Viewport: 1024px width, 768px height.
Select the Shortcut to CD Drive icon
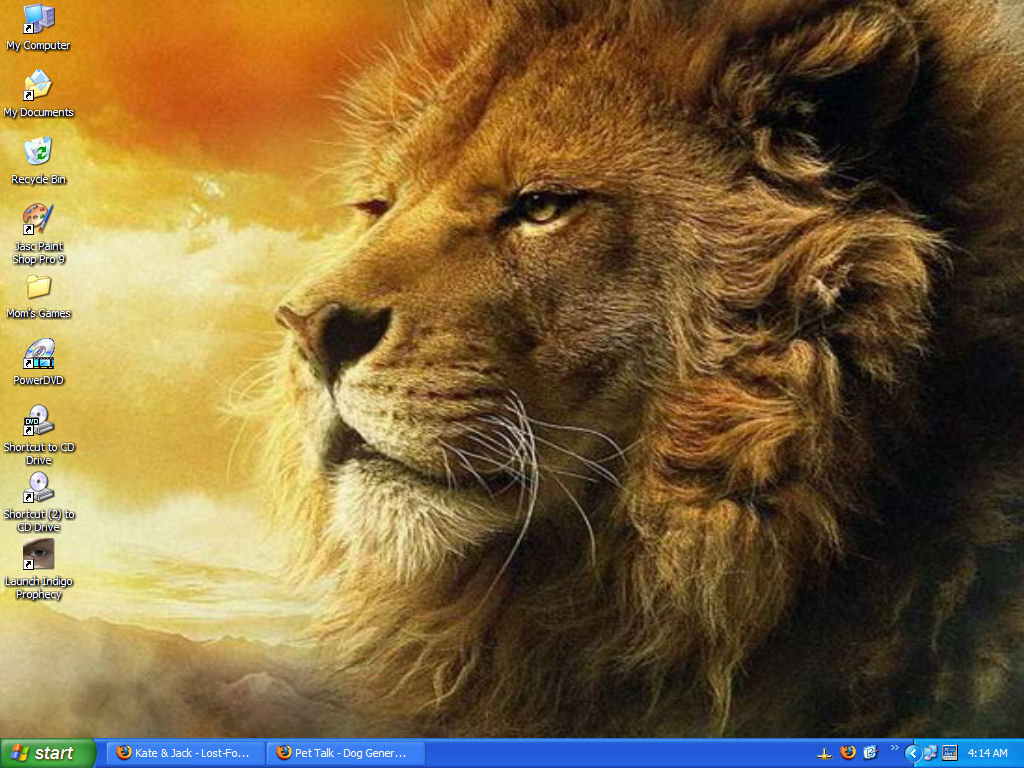(x=39, y=436)
